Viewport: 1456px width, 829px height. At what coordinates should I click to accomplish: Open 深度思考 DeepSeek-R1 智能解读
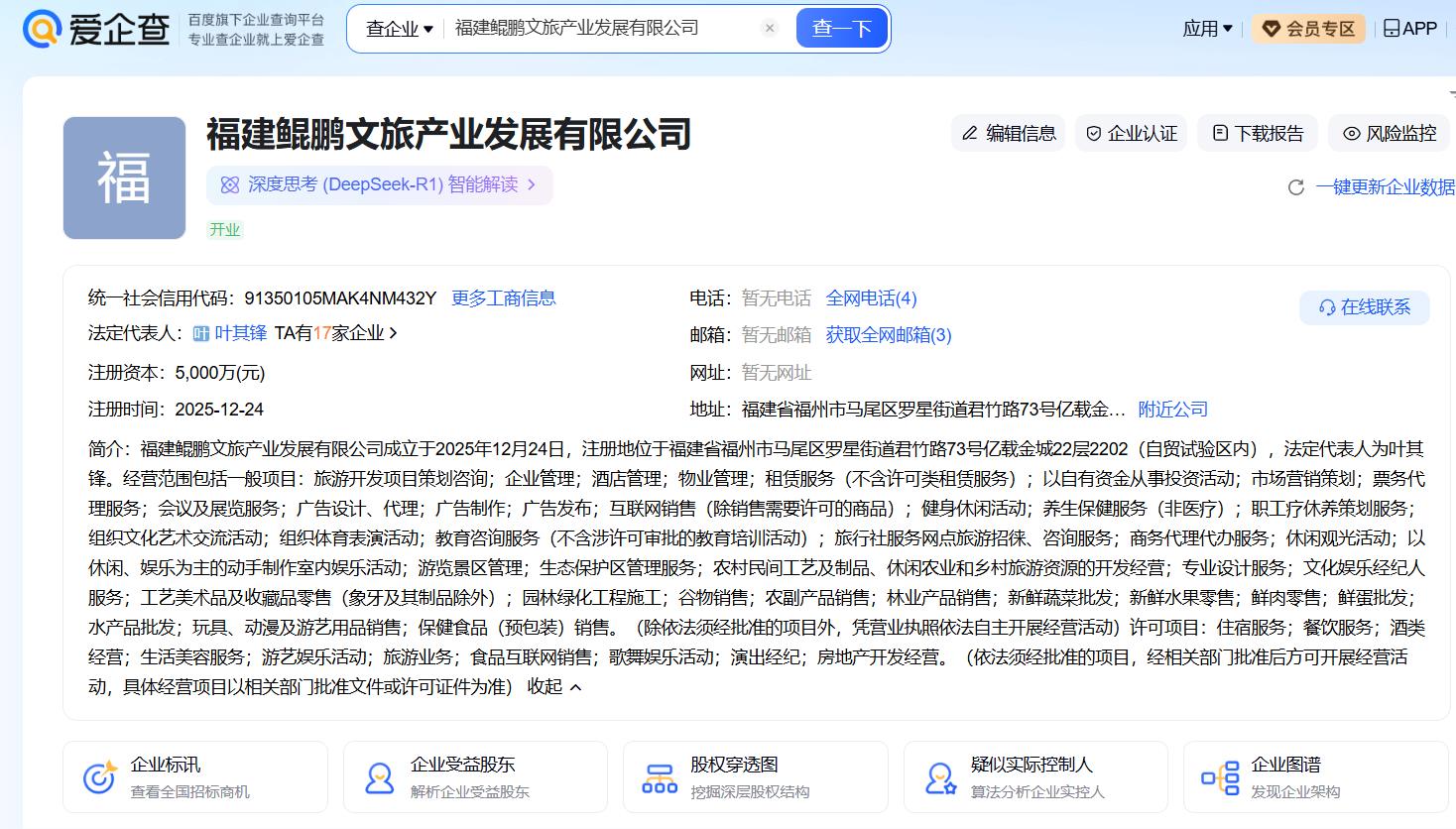[380, 185]
